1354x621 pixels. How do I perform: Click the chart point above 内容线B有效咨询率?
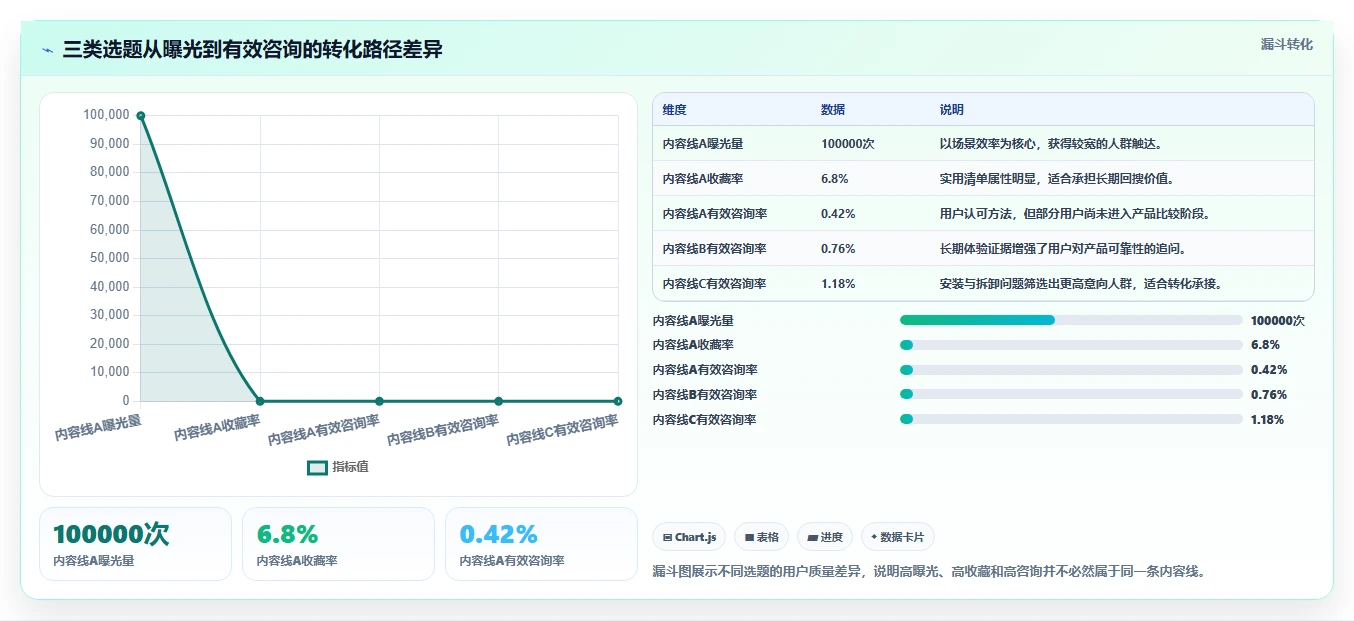click(x=498, y=401)
